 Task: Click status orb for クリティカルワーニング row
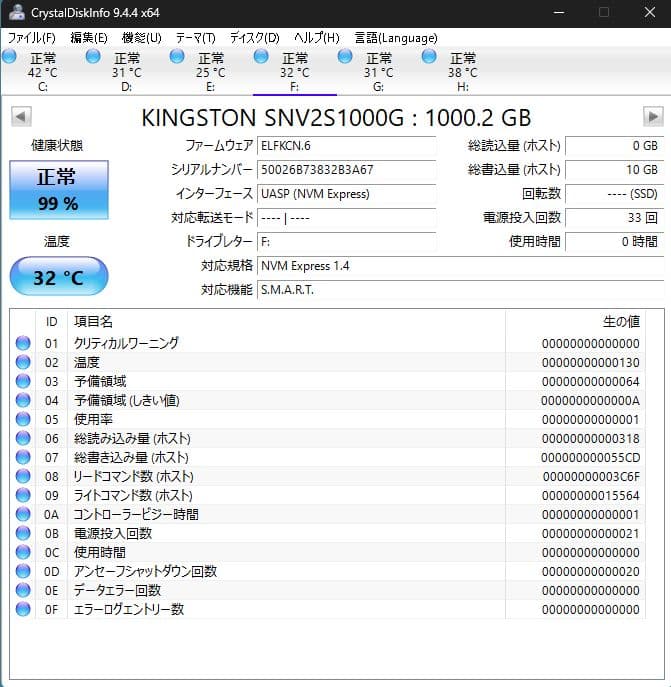23,343
